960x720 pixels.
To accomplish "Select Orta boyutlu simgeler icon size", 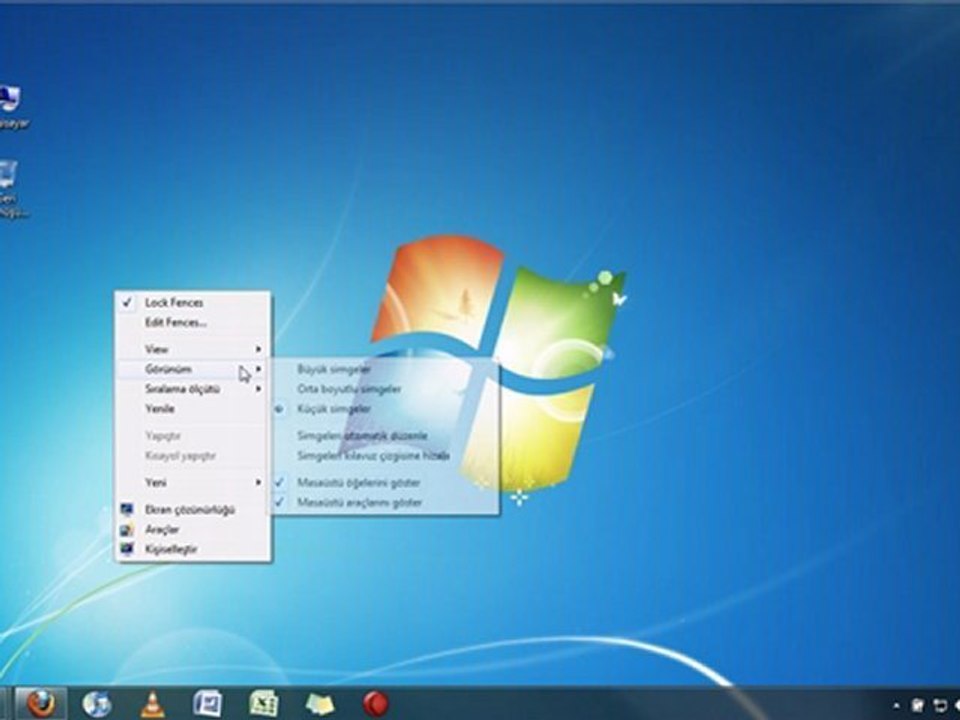I will [384, 389].
